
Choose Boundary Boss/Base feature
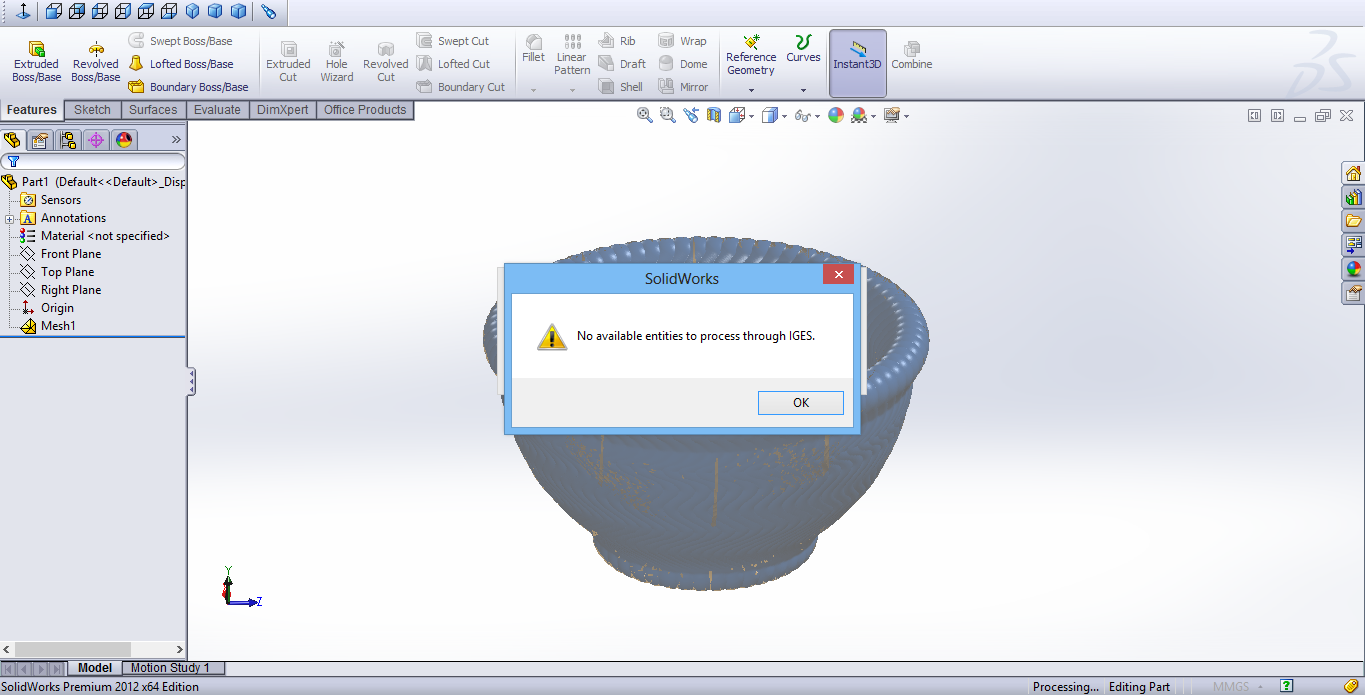pos(189,87)
